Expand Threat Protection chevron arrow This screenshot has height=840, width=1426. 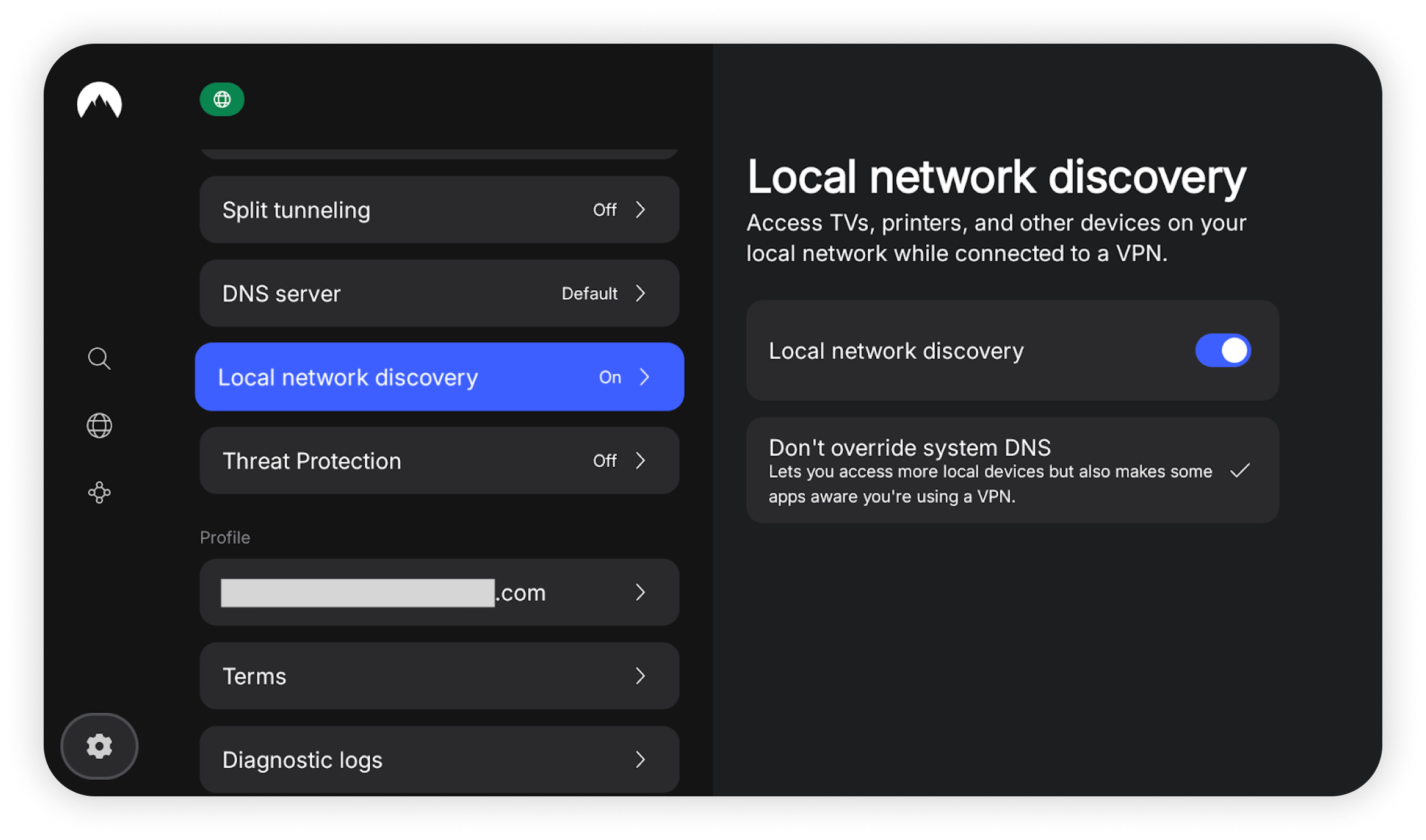(640, 460)
